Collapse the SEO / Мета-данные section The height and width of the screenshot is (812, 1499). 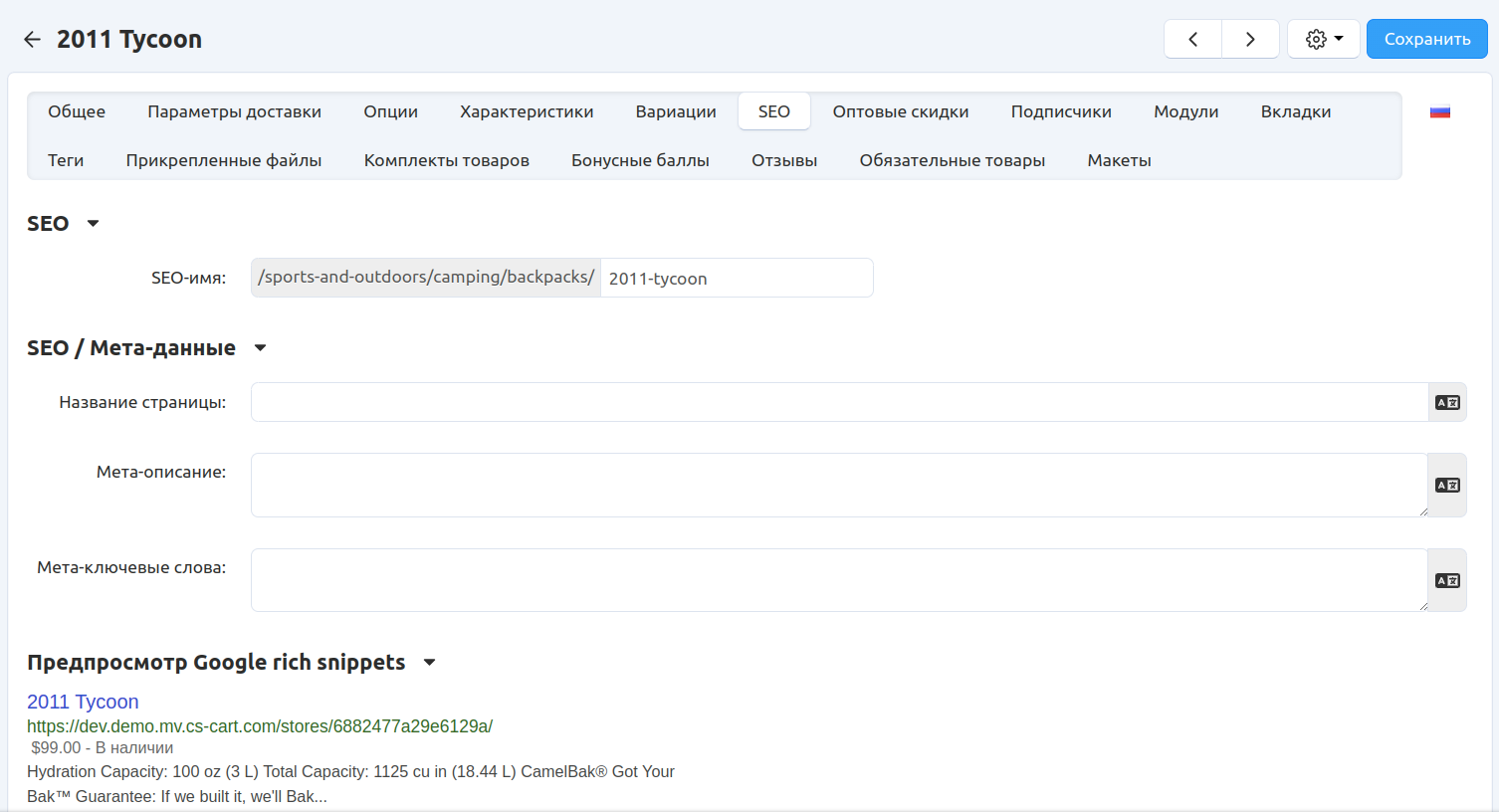pyautogui.click(x=260, y=348)
